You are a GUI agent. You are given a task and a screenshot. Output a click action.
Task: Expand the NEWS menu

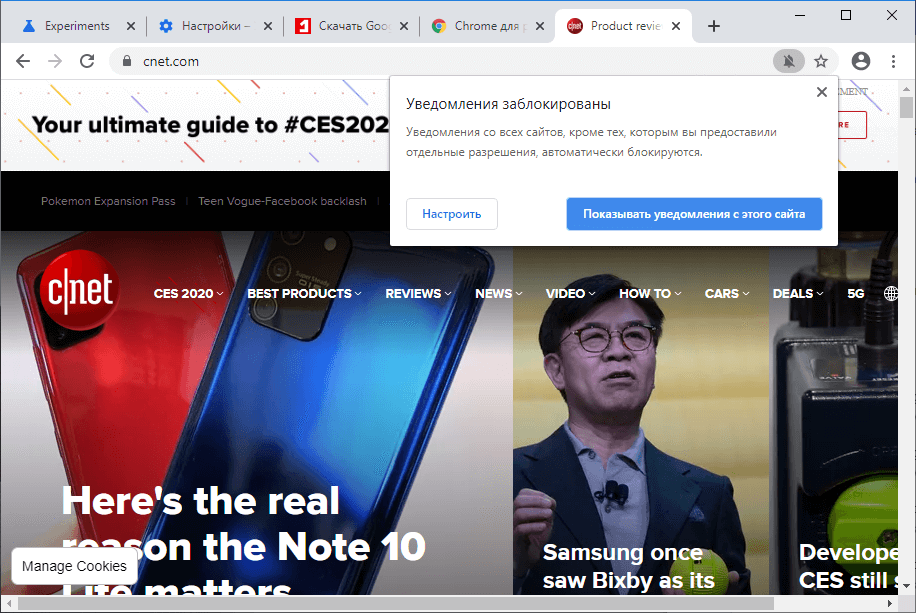[x=499, y=293]
